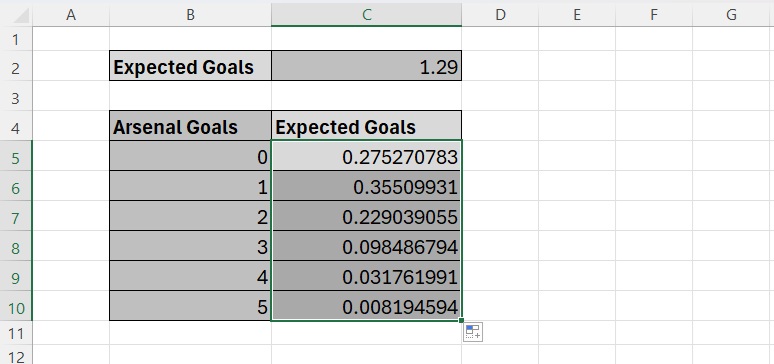Click the cell showing 0.229039055
This screenshot has height=364, width=774.
point(366,216)
